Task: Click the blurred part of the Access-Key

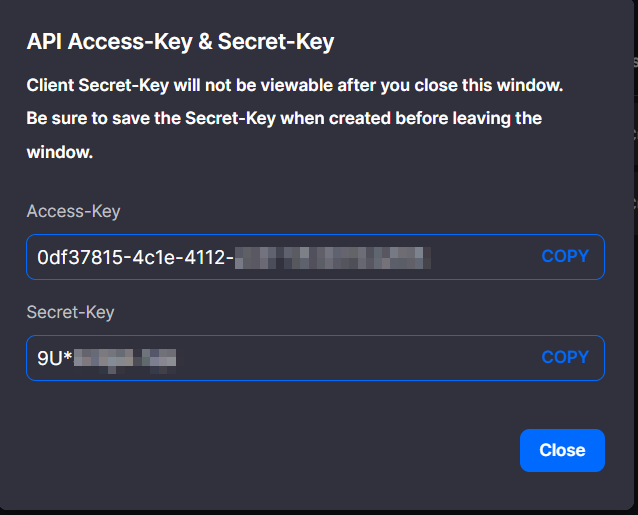Action: (x=331, y=258)
